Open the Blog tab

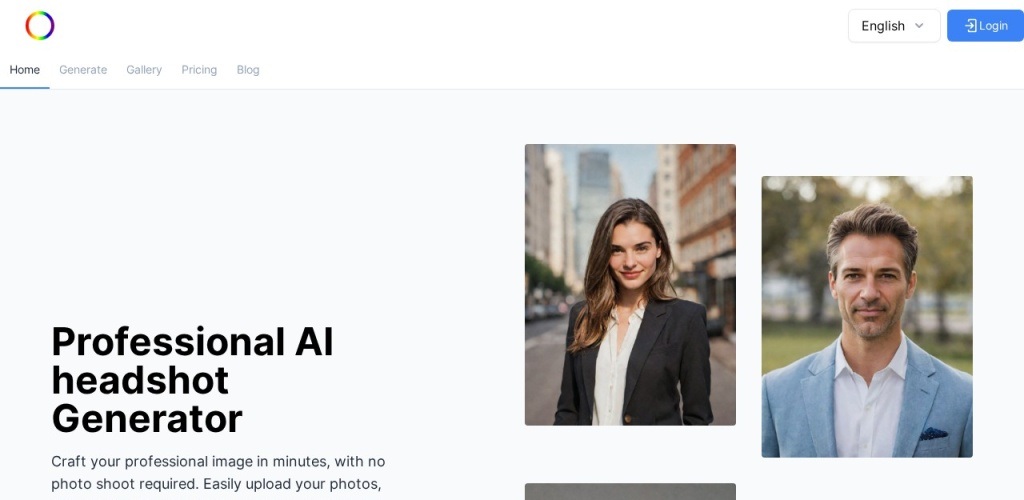click(x=248, y=70)
